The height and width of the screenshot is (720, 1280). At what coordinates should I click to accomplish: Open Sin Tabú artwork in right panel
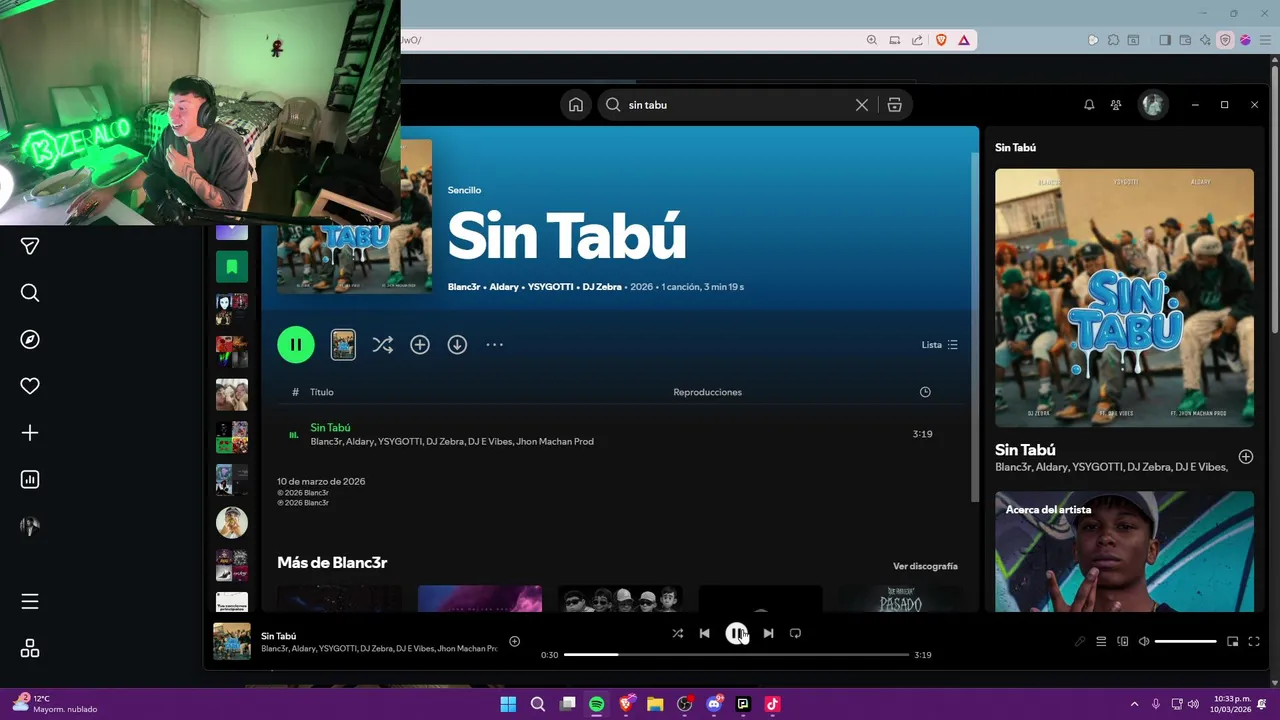(1124, 298)
